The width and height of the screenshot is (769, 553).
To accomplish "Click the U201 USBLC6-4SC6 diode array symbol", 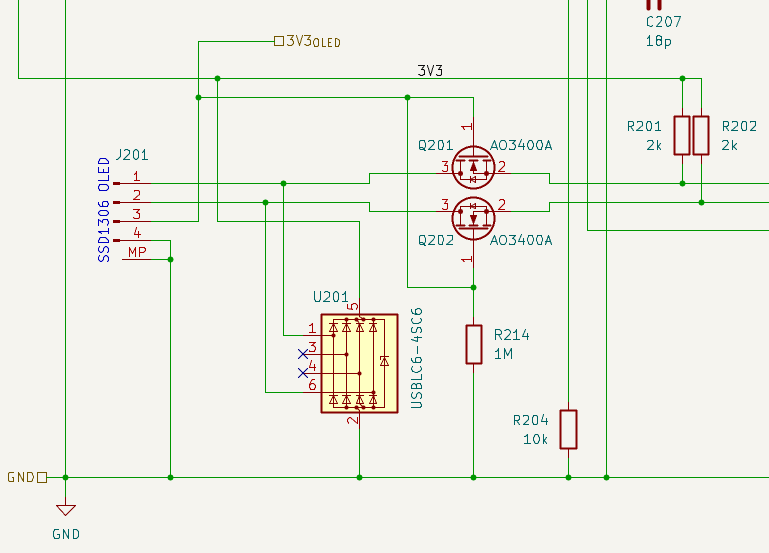I will (359, 362).
